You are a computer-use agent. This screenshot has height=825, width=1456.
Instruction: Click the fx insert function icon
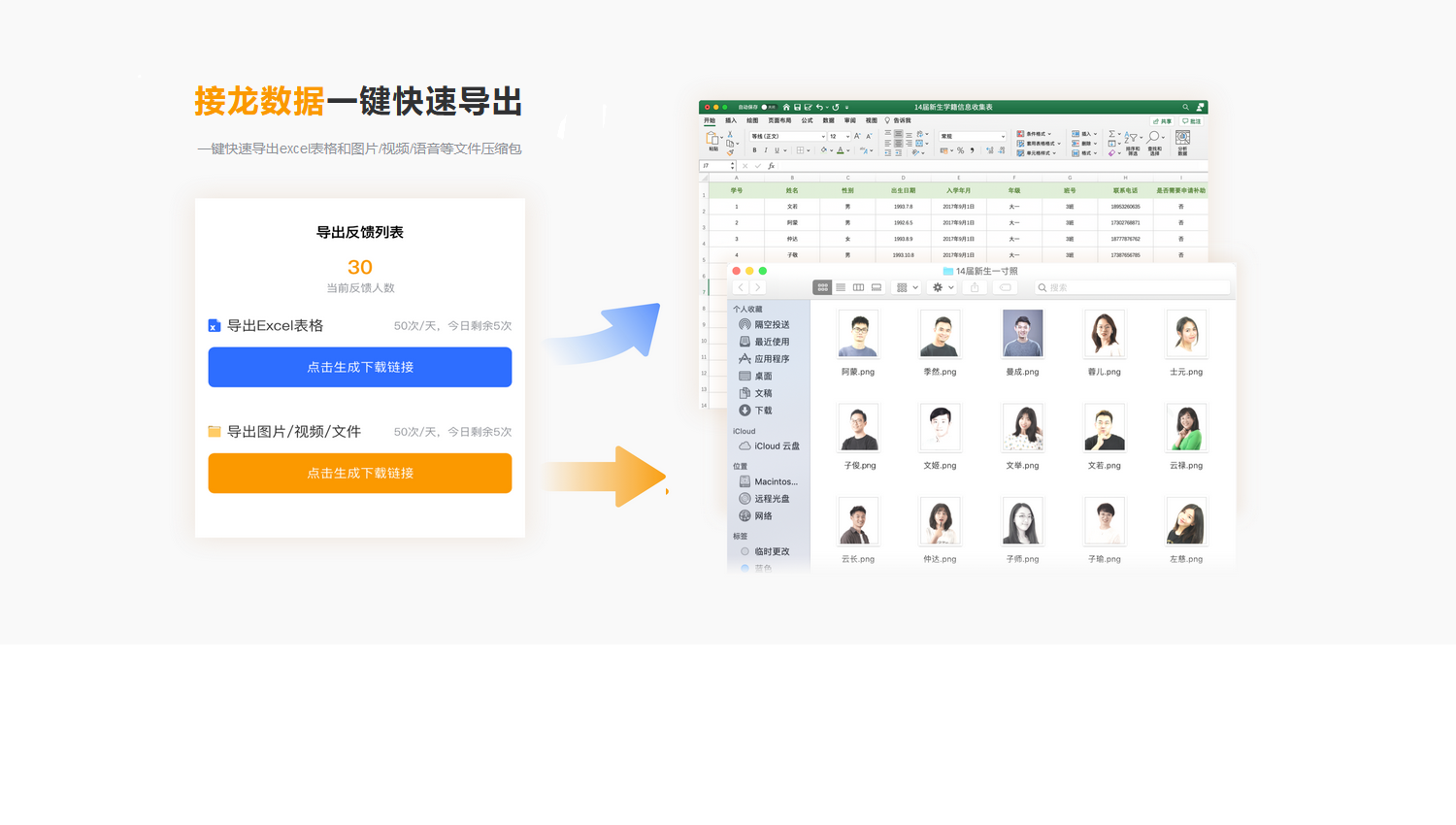click(771, 166)
